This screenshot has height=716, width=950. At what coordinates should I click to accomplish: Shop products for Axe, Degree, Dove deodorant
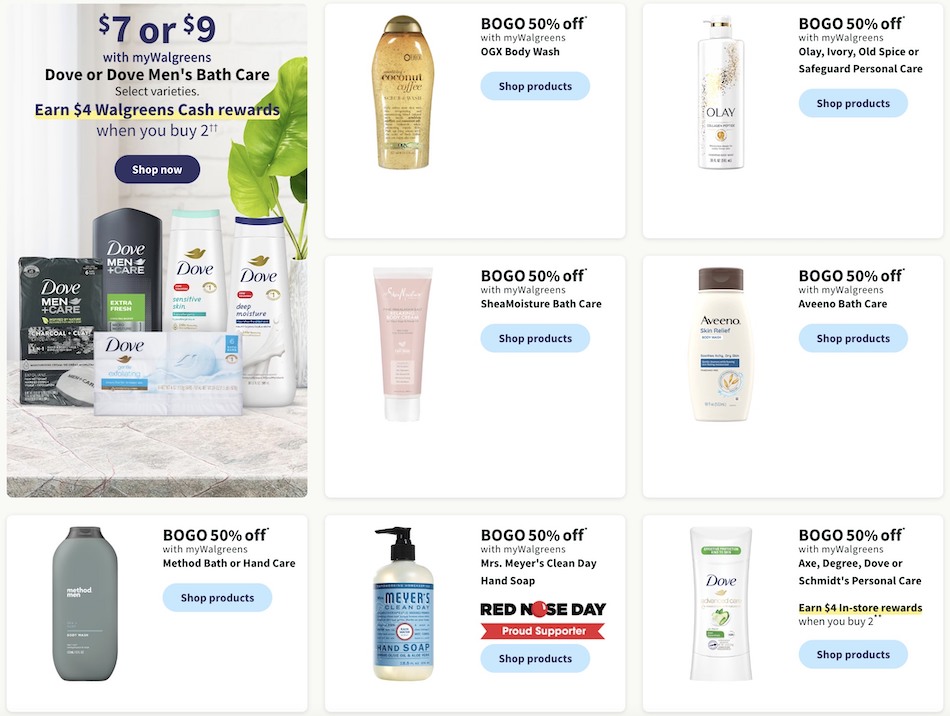tap(853, 654)
